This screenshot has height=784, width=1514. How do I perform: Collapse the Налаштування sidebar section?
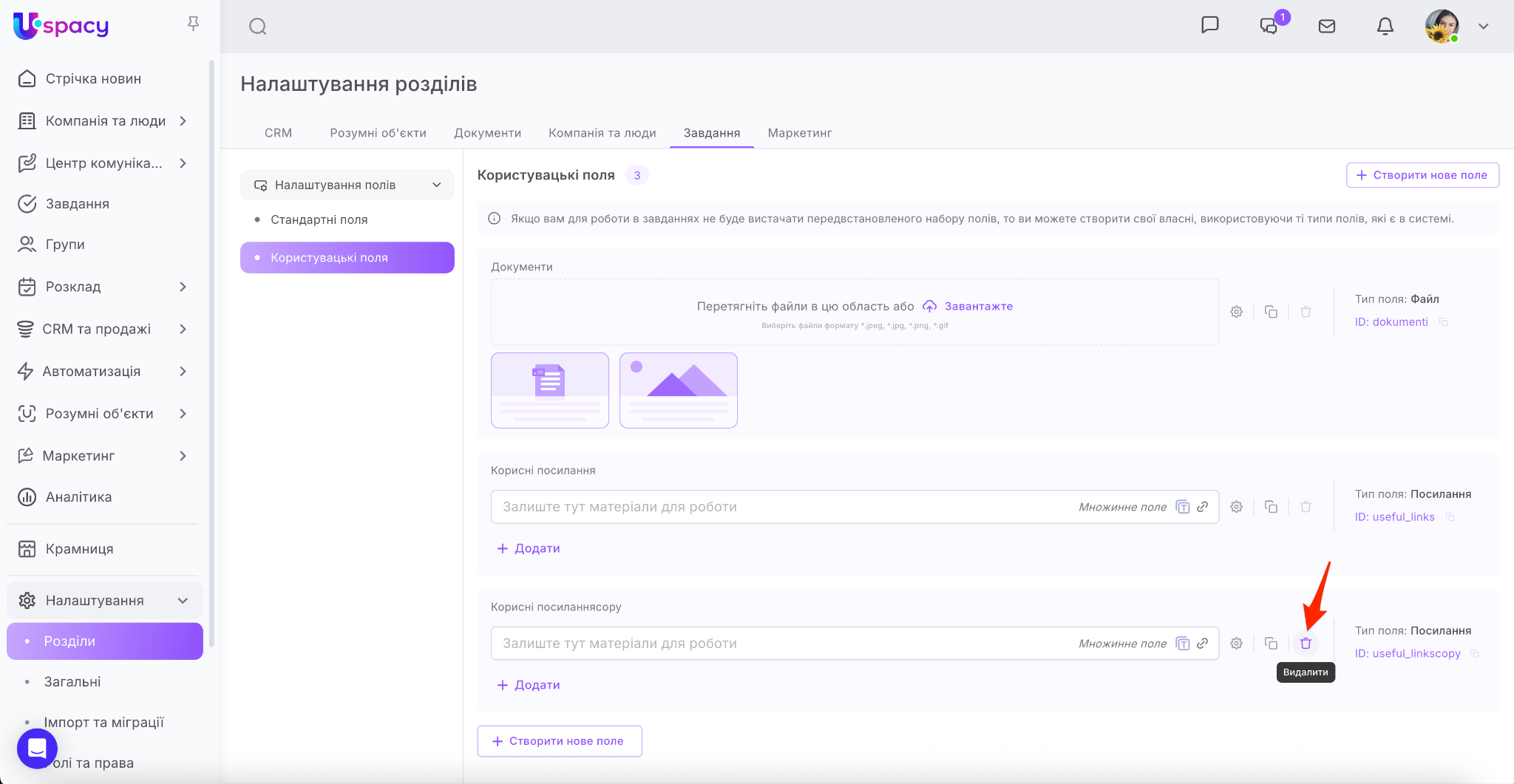183,601
